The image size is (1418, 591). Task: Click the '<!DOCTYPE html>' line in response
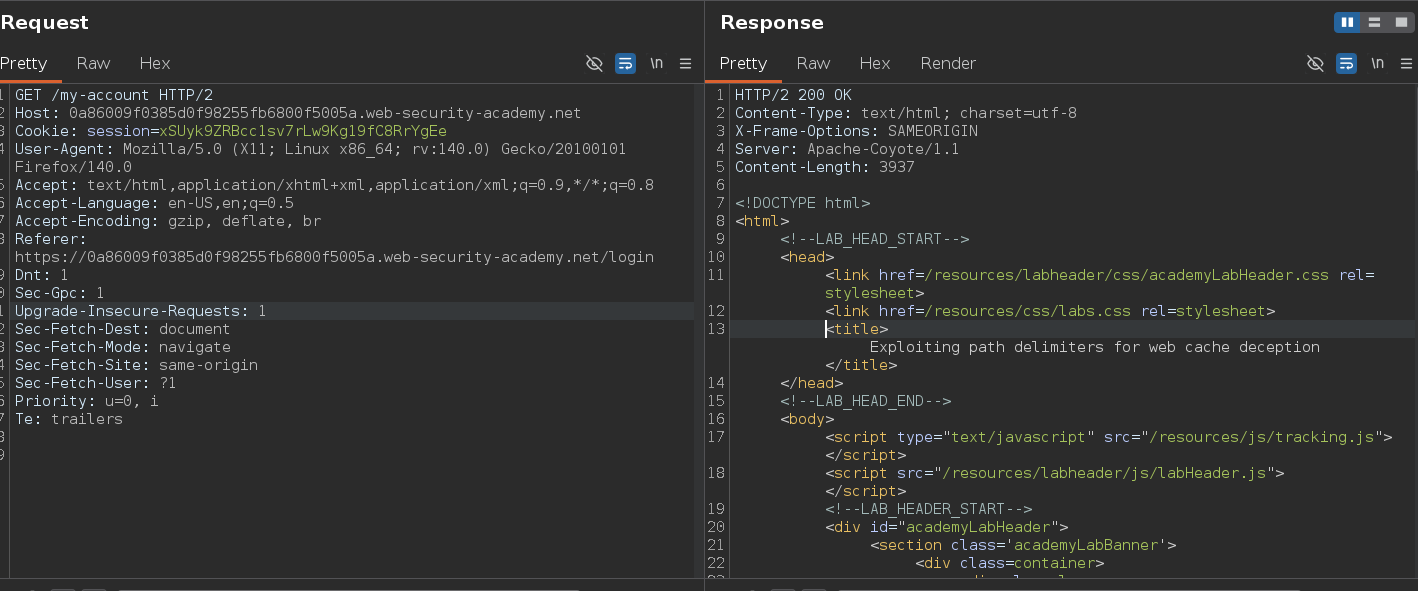(802, 203)
